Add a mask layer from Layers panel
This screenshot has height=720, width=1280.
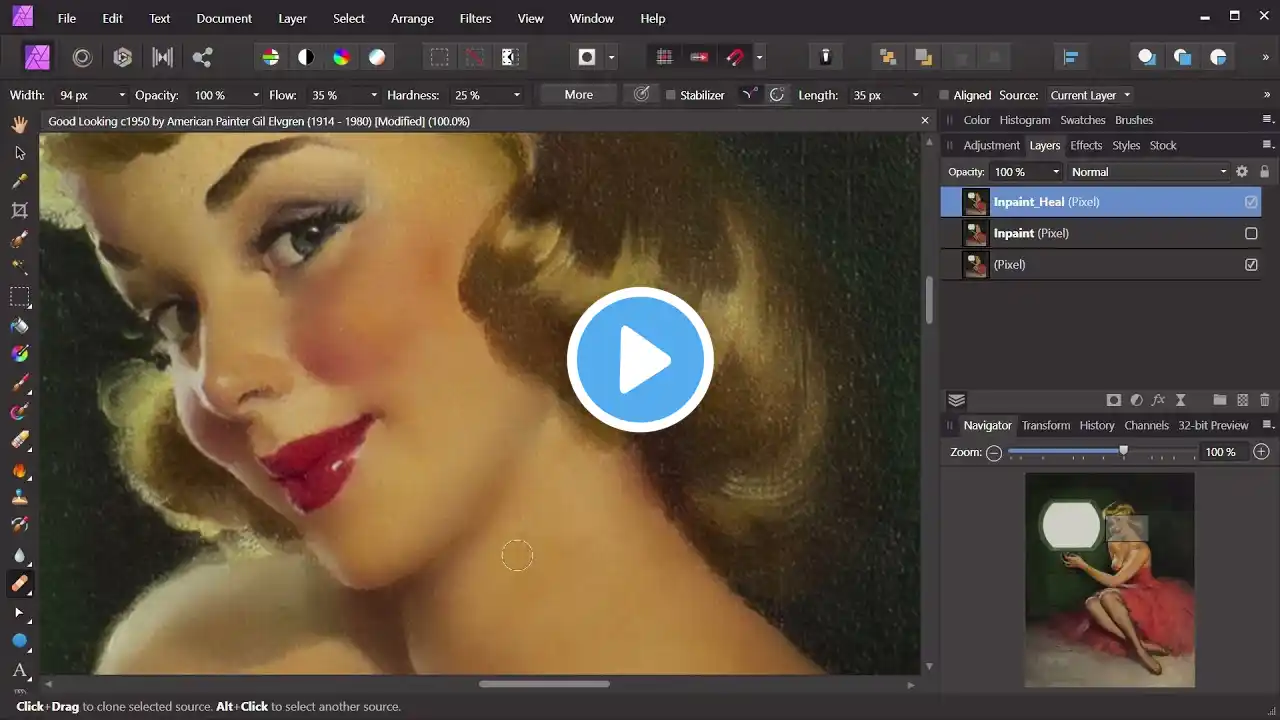[x=1113, y=400]
